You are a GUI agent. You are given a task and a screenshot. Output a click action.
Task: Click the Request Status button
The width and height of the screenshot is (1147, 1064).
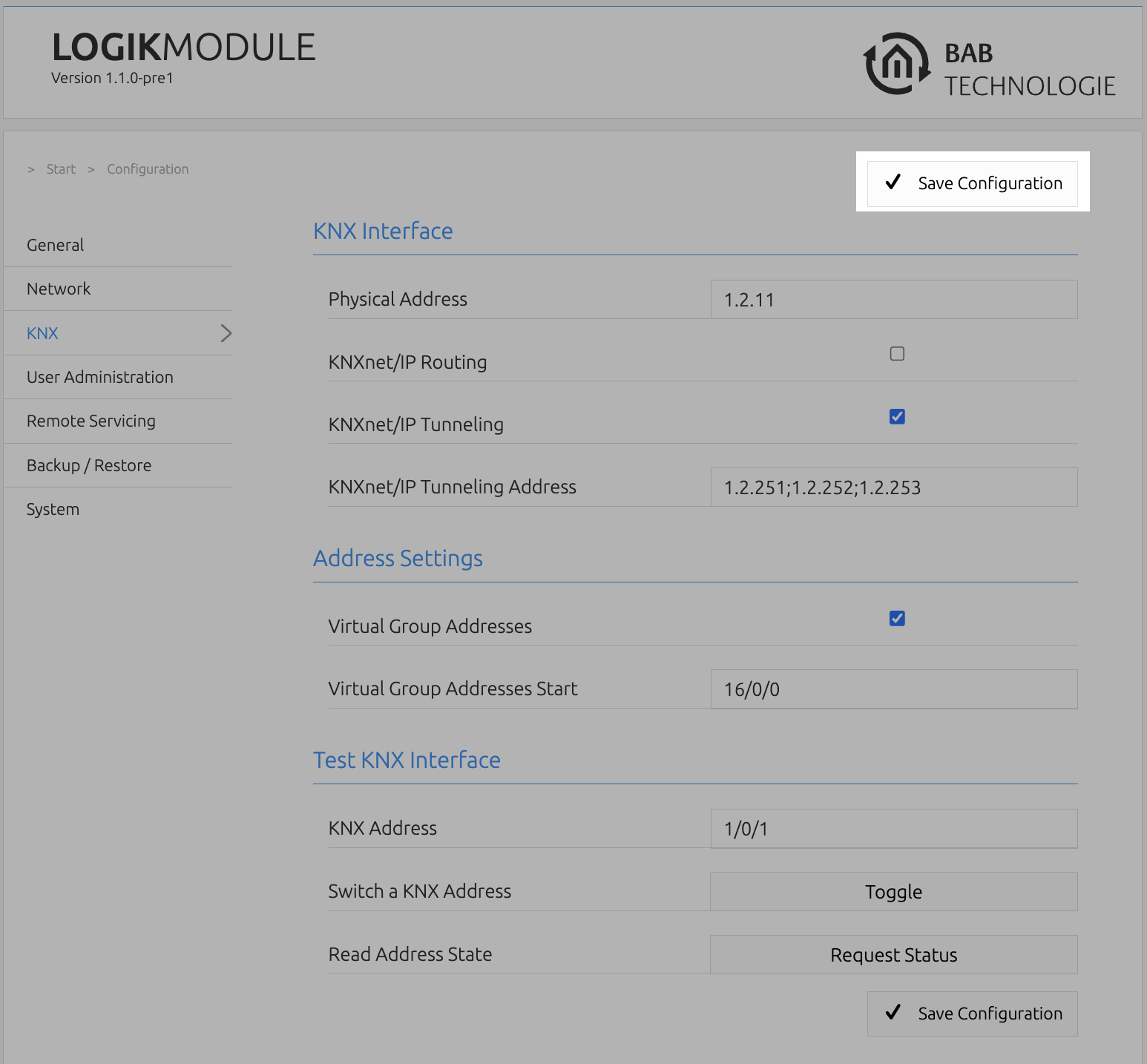click(x=894, y=954)
